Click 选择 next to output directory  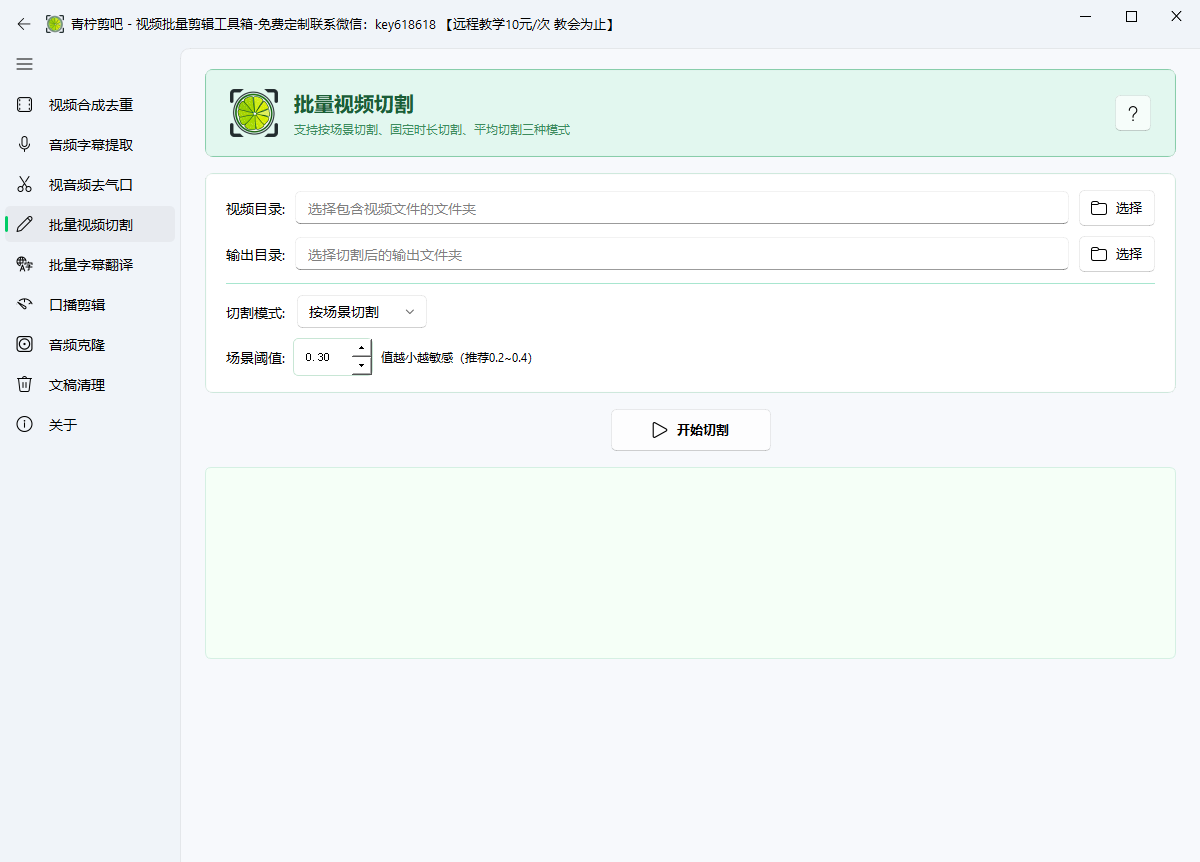click(x=1116, y=254)
